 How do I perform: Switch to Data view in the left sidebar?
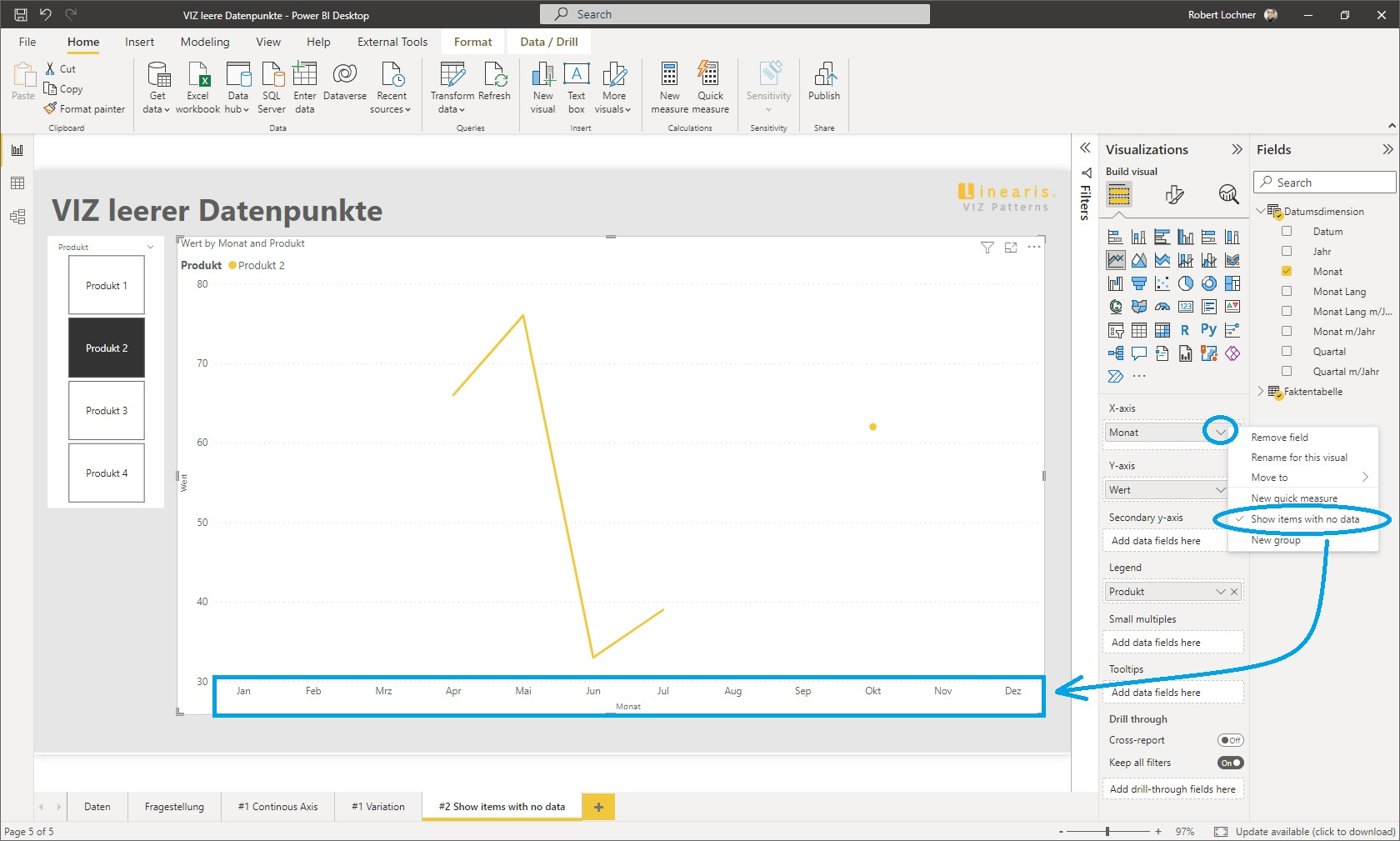17,183
